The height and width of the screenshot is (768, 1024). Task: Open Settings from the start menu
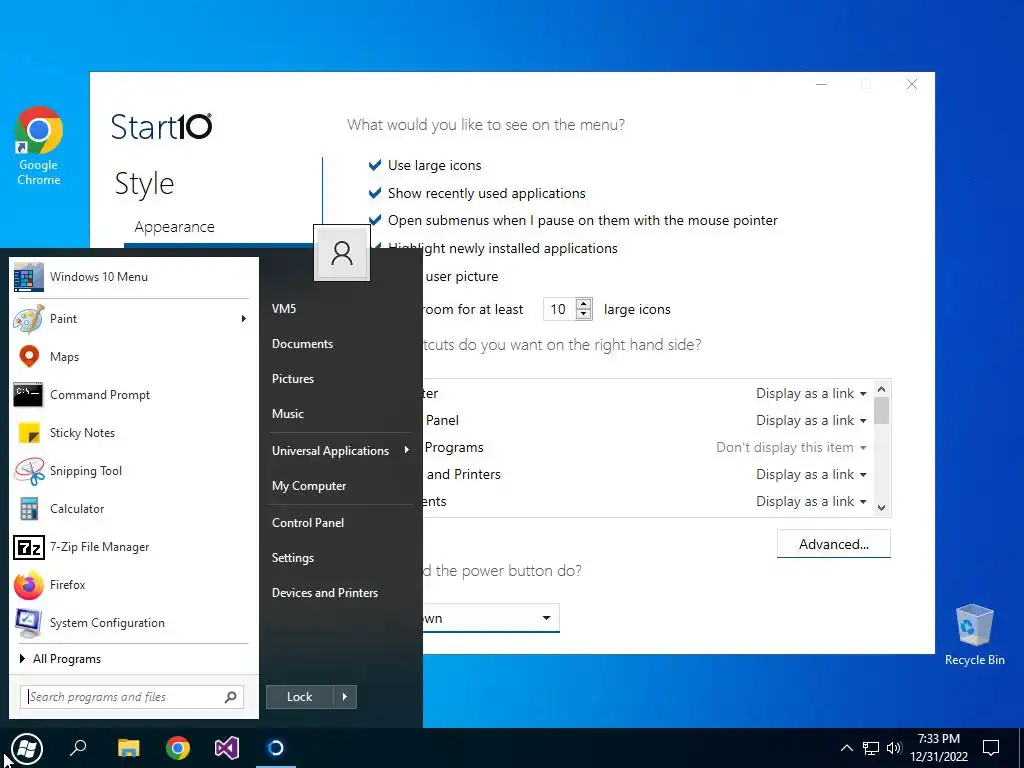click(293, 558)
